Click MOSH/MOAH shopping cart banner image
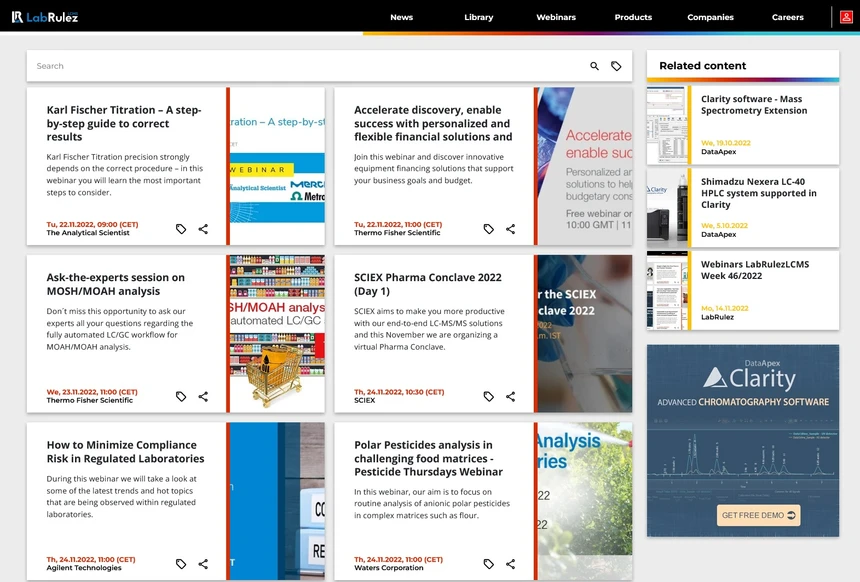860x582 pixels. (x=277, y=334)
